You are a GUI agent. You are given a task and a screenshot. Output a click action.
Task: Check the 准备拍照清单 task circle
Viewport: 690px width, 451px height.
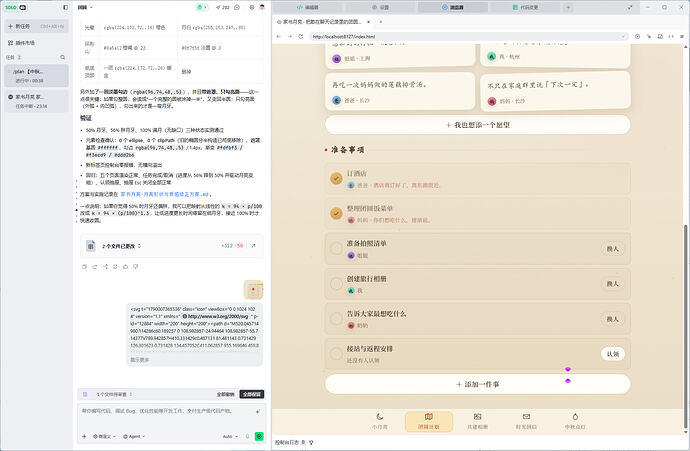[336, 248]
